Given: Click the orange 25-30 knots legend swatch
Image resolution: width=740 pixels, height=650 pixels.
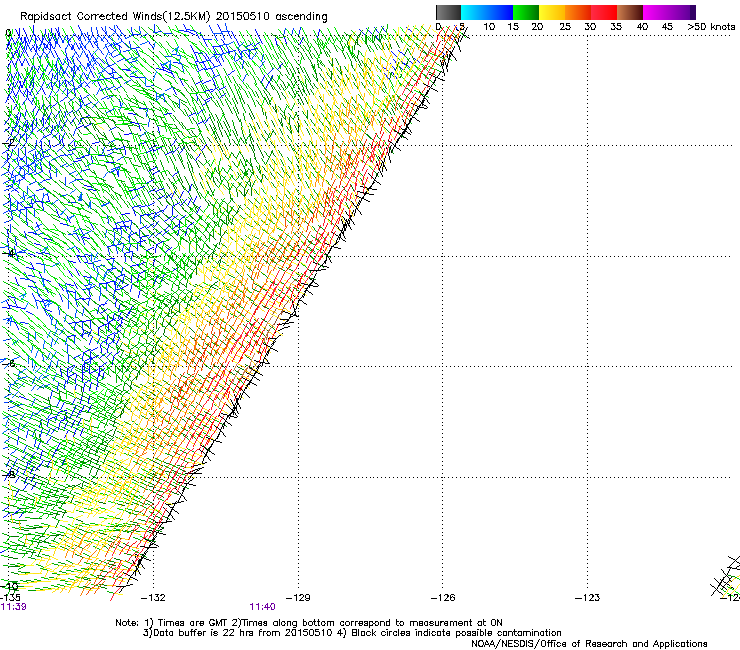Looking at the screenshot, I should point(578,12).
